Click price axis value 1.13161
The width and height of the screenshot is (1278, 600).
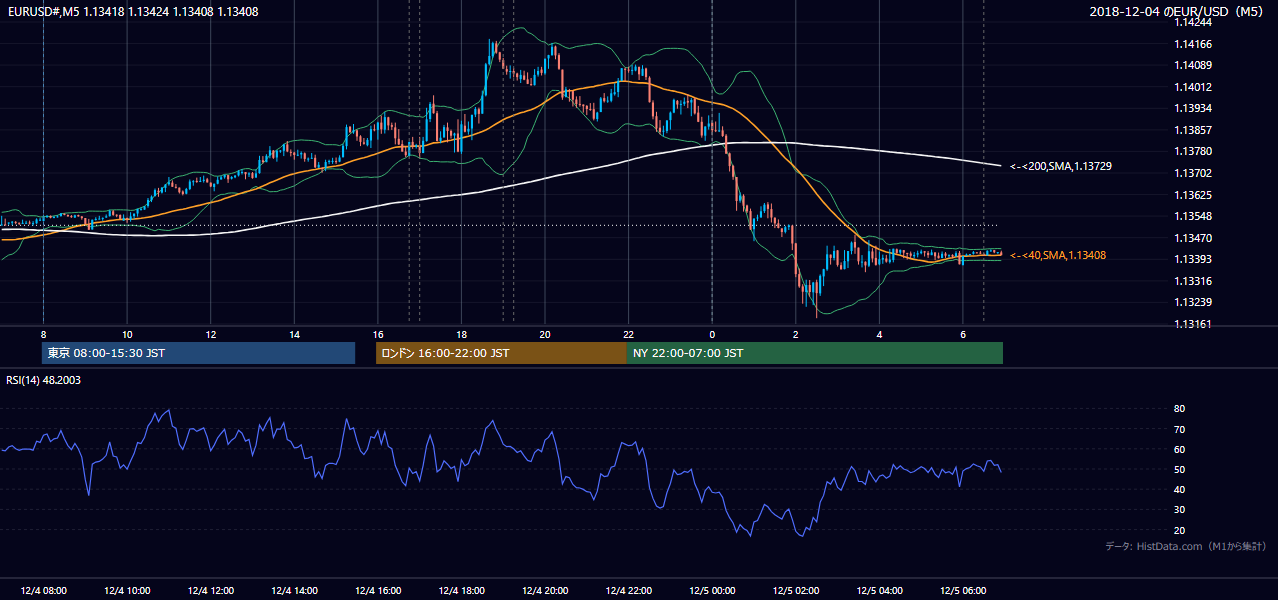(1192, 324)
